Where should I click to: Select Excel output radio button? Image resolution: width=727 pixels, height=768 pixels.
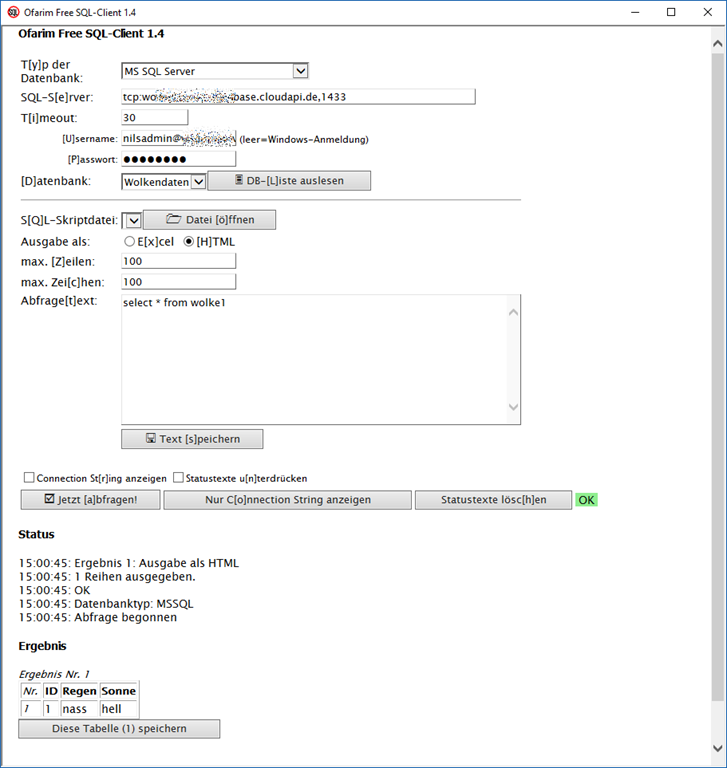129,241
